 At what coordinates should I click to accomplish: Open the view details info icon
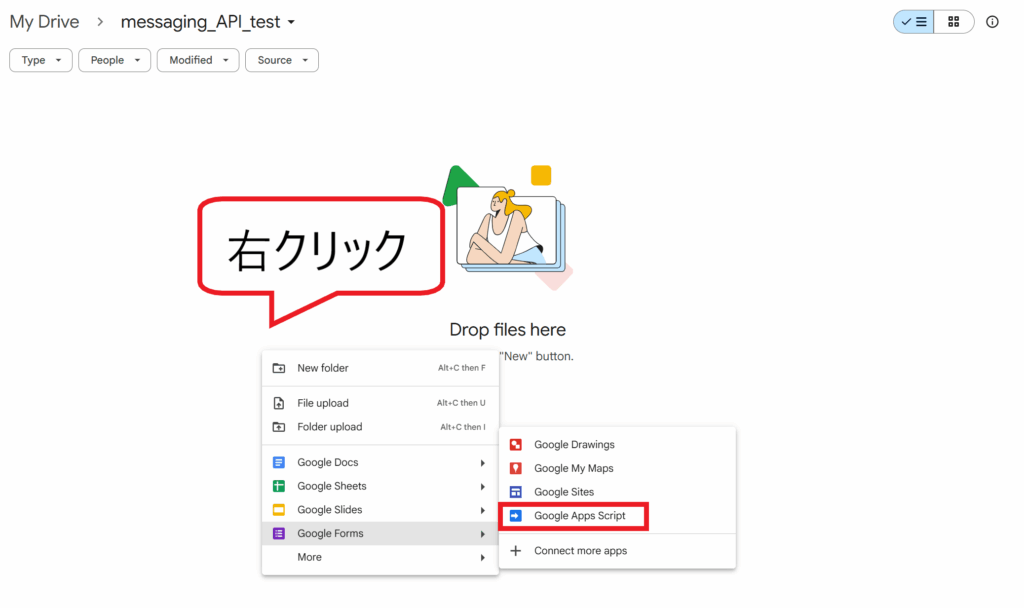point(992,22)
